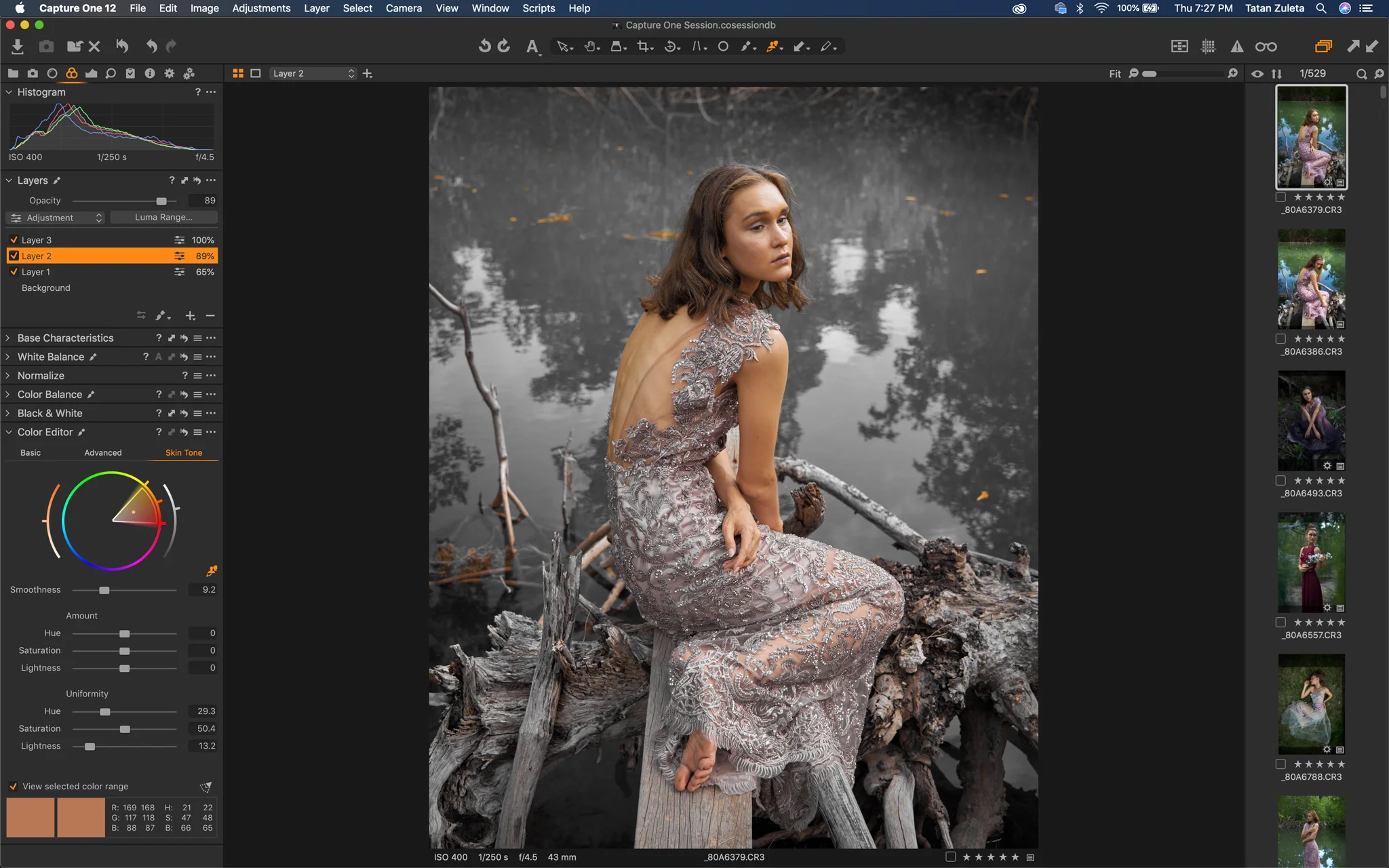Image resolution: width=1389 pixels, height=868 pixels.
Task: Toggle color tag box for _80A6493.CR3 thumbnail
Action: 1280,481
